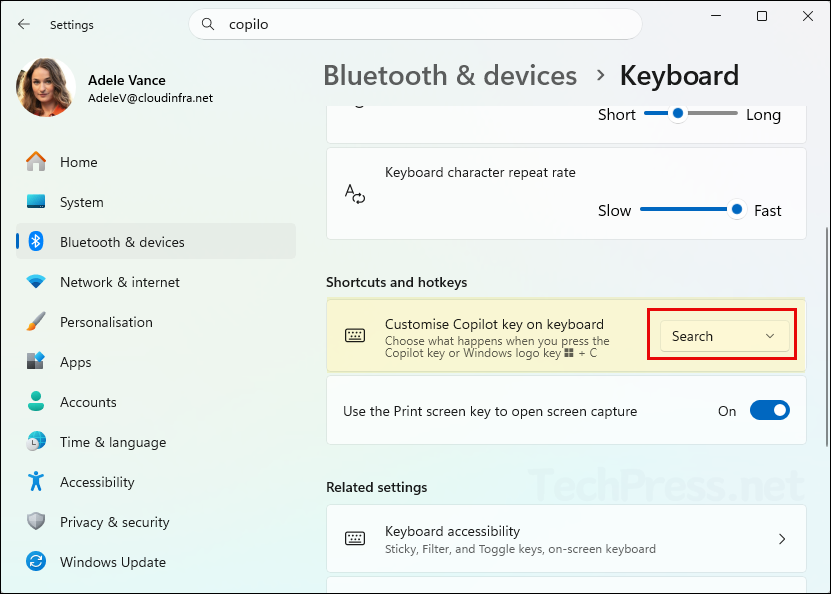Select the Keyboard breadcrumb heading

[679, 75]
